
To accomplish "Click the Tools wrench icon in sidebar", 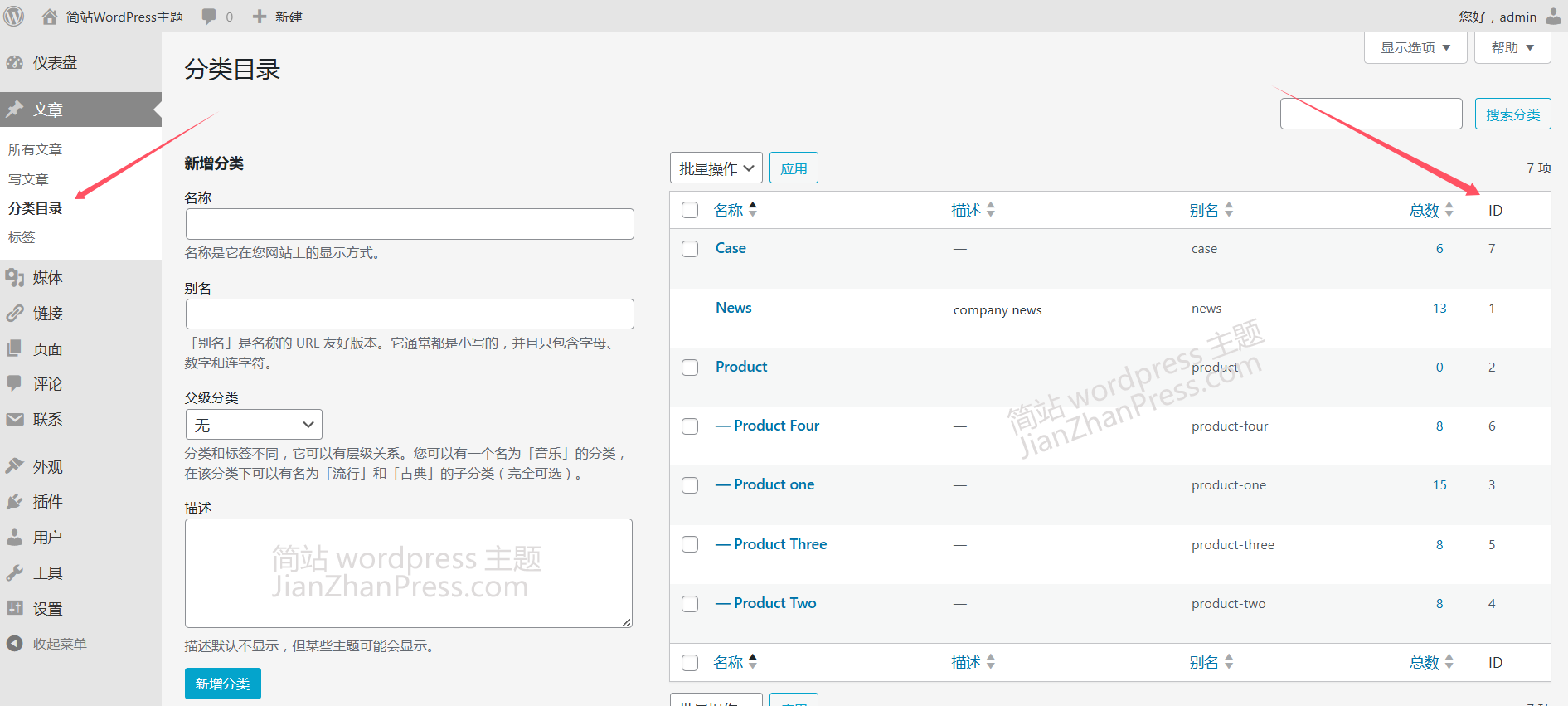I will pyautogui.click(x=15, y=573).
